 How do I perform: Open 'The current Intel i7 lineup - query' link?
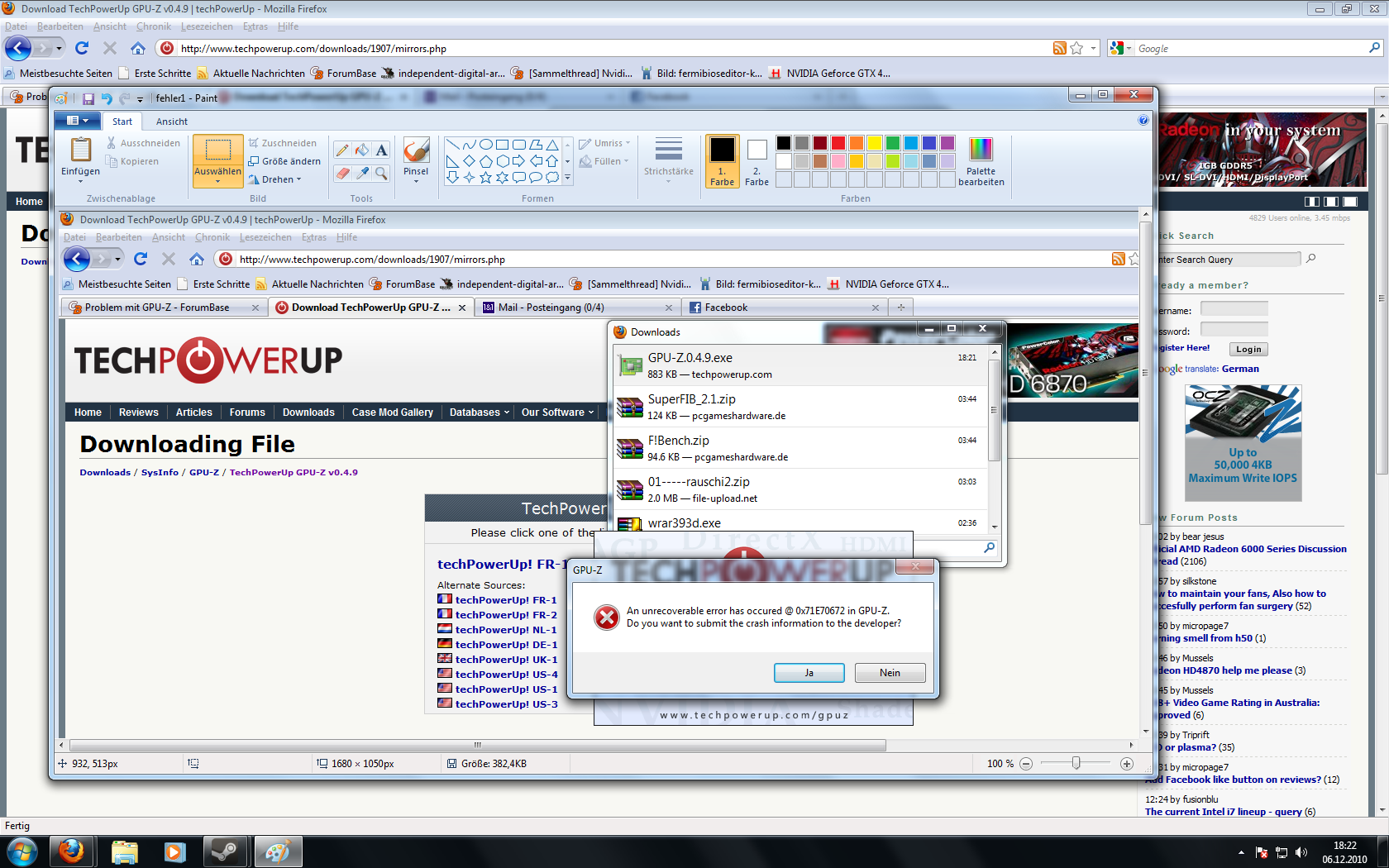1223,812
